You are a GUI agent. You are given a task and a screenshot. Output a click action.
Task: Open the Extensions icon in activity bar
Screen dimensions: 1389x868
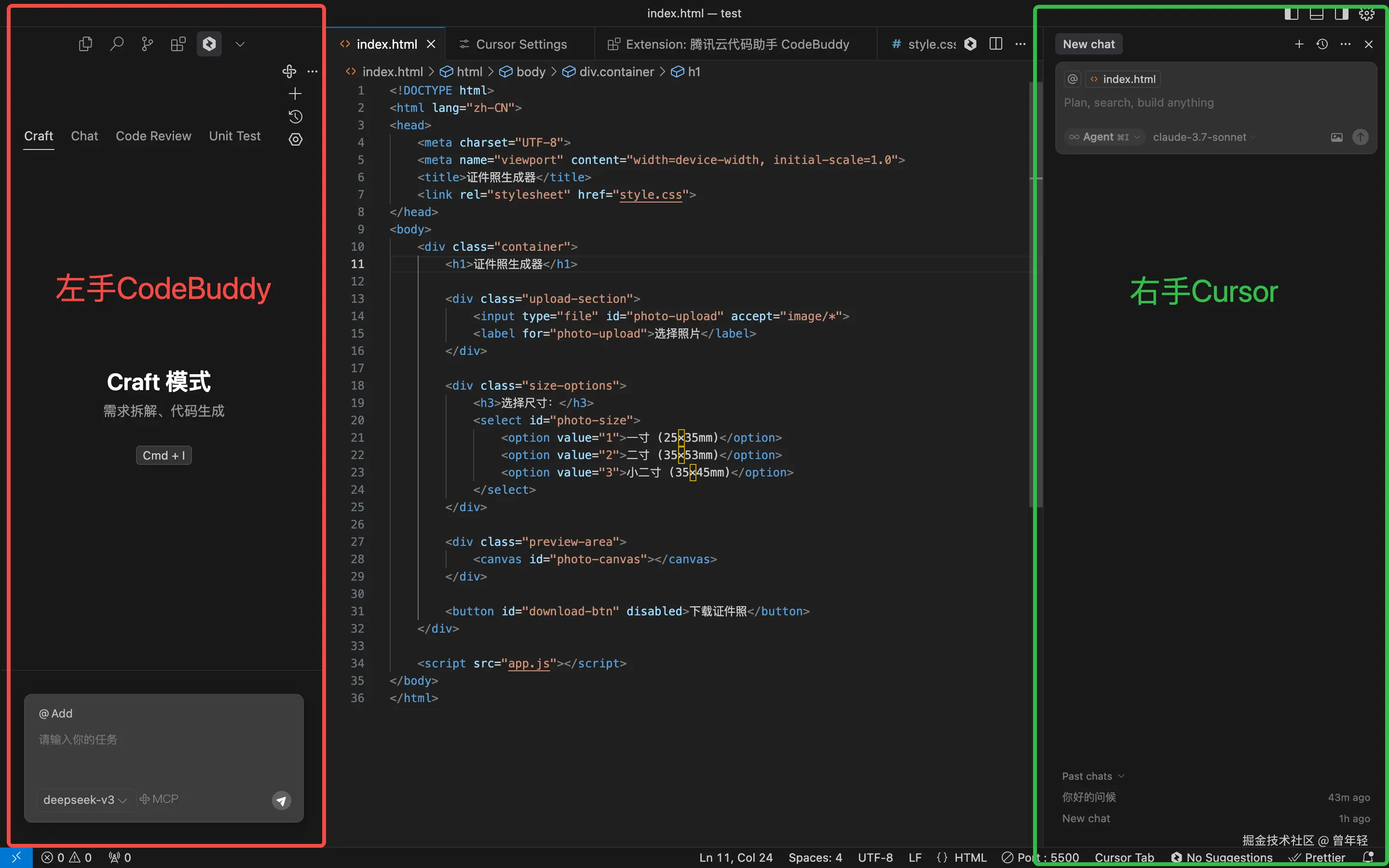[178, 44]
